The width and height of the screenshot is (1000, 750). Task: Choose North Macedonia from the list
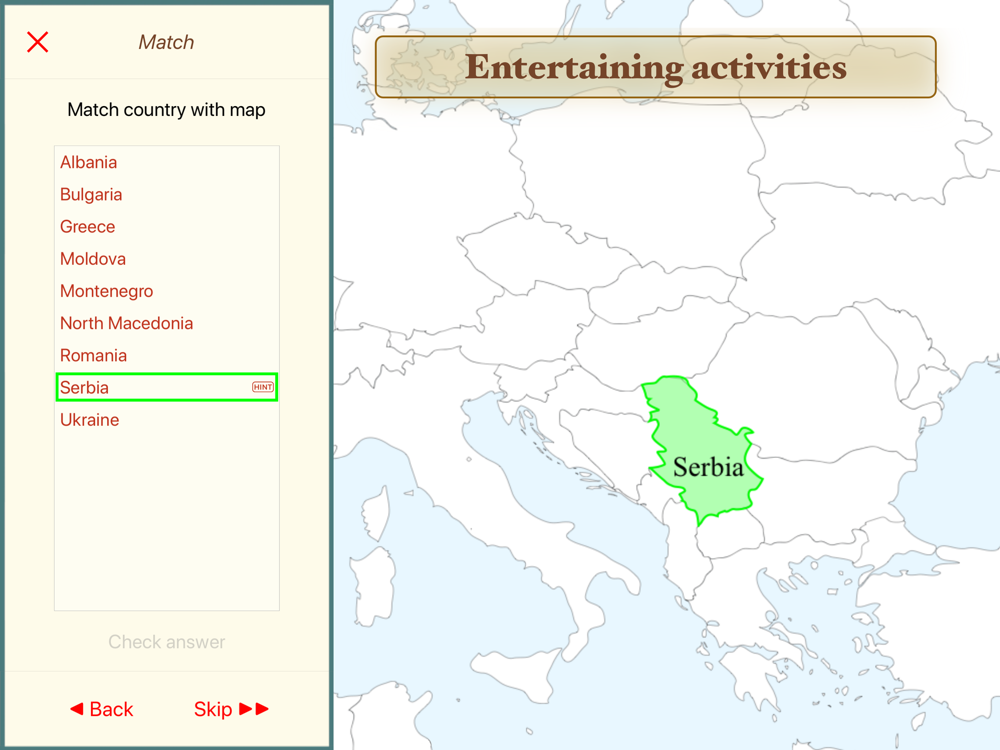[126, 323]
